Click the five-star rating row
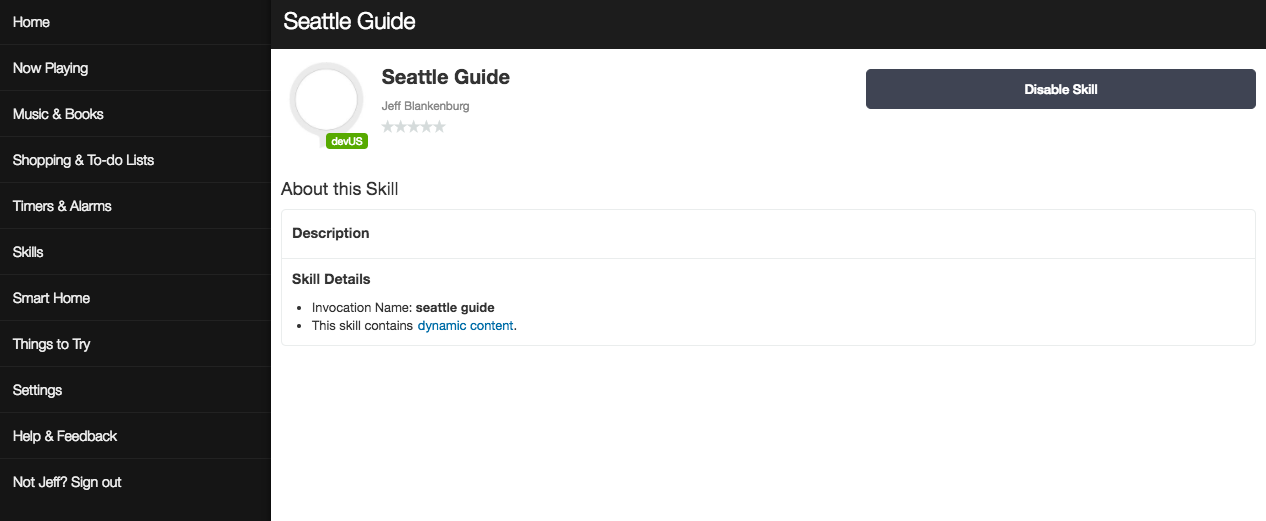The image size is (1266, 521). click(413, 127)
